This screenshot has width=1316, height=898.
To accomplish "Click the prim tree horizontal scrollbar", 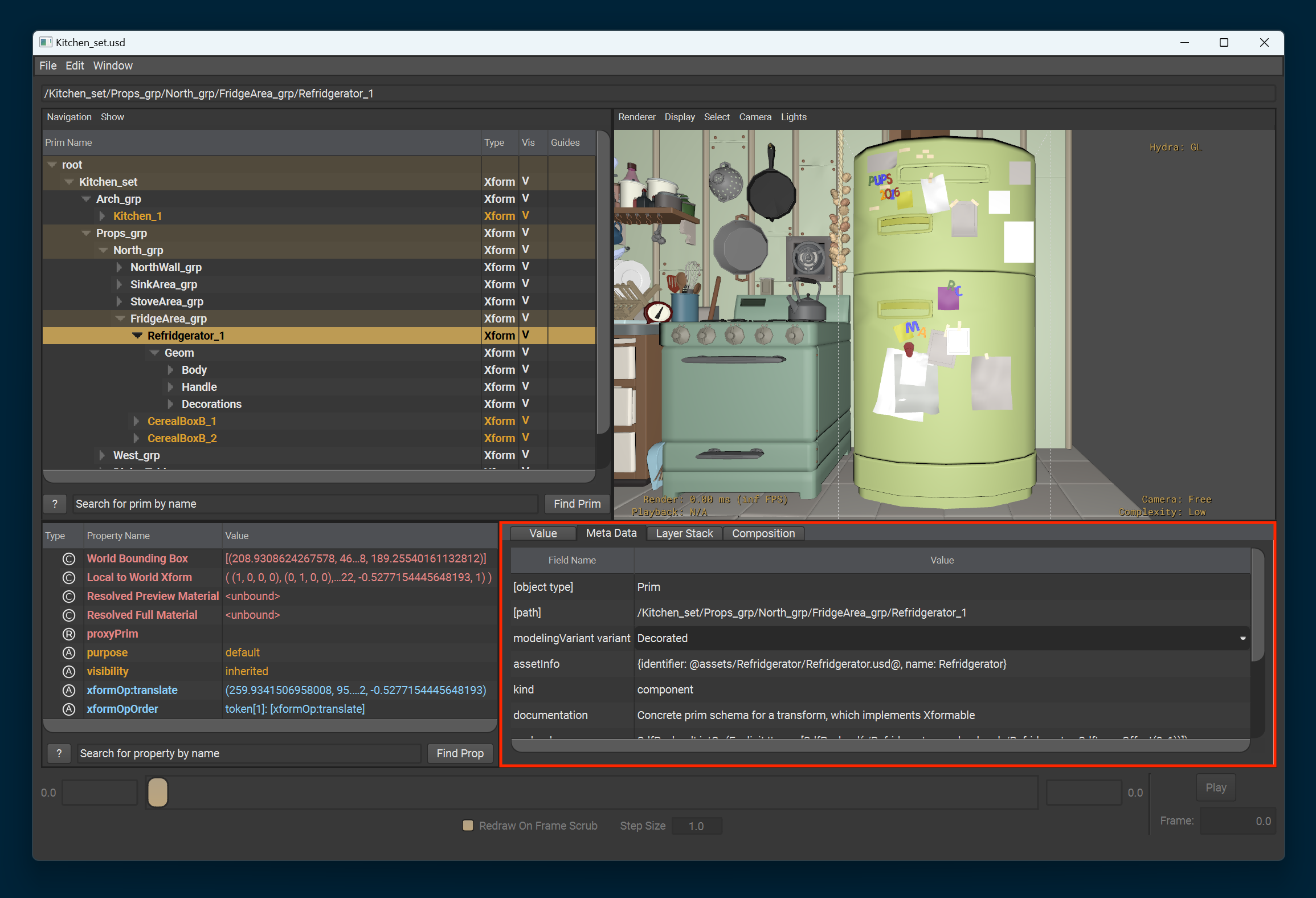I will pyautogui.click(x=319, y=476).
